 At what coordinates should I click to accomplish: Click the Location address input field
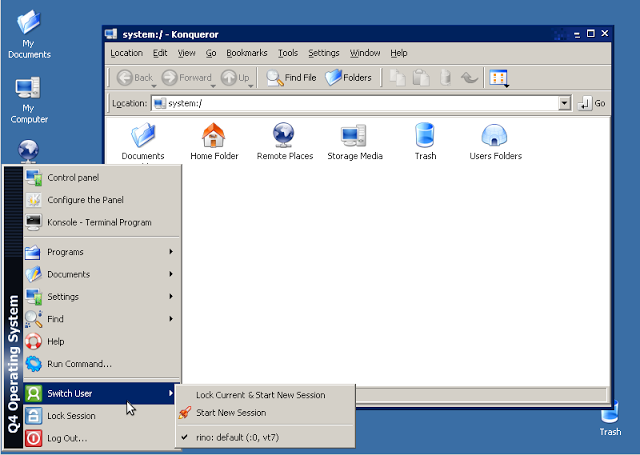(x=360, y=103)
